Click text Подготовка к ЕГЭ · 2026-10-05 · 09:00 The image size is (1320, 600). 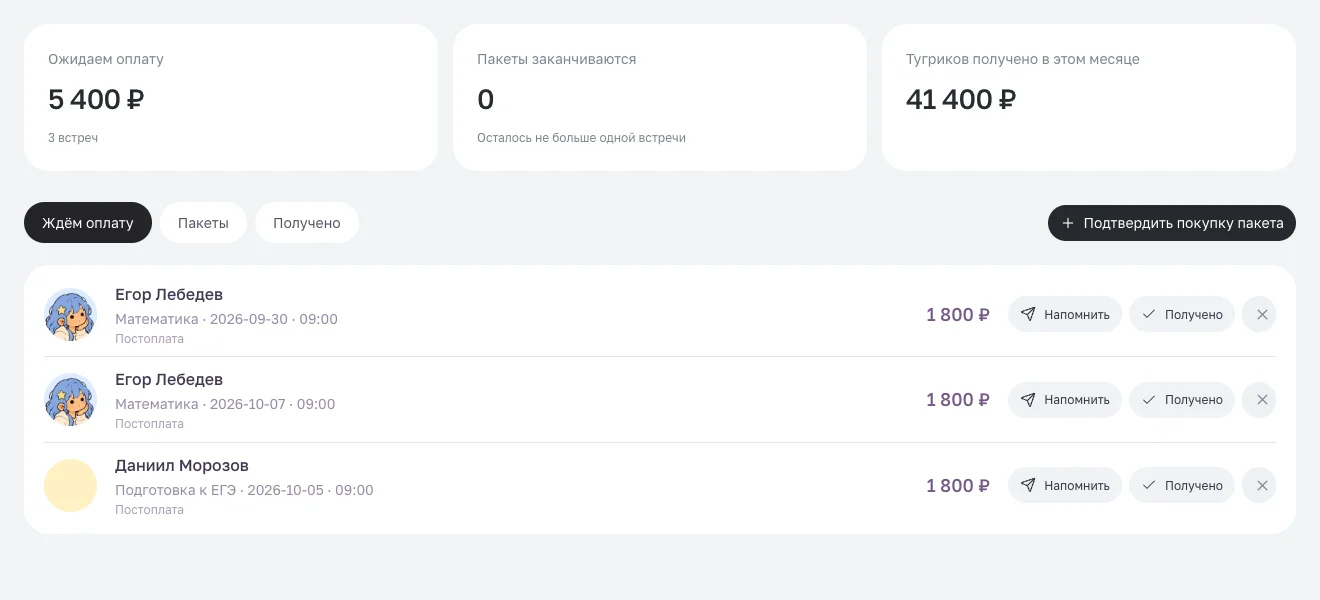pyautogui.click(x=244, y=490)
